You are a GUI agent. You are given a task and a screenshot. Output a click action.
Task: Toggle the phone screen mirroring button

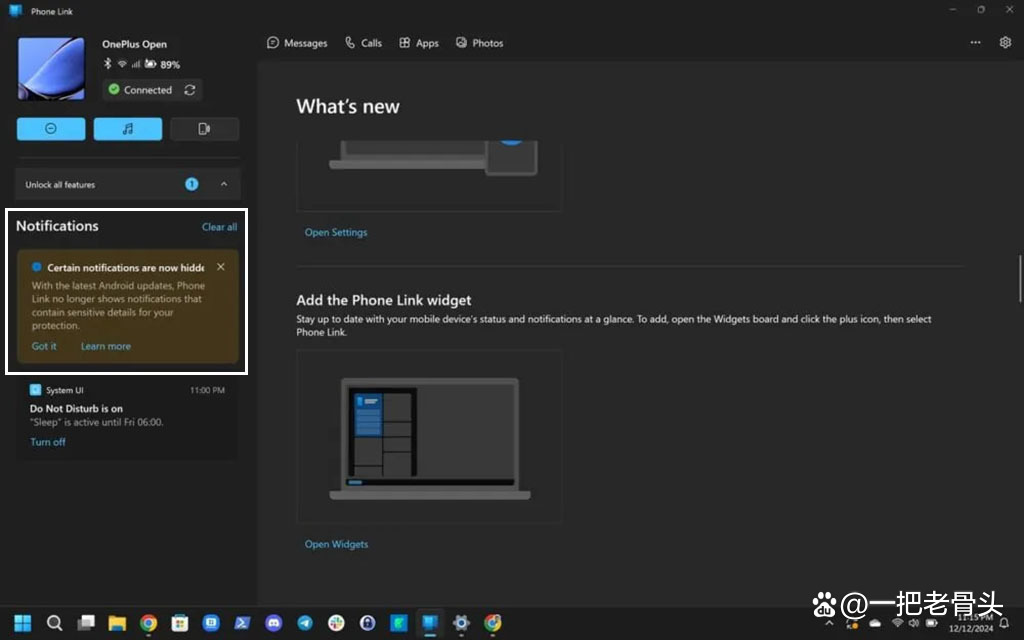[x=204, y=129]
